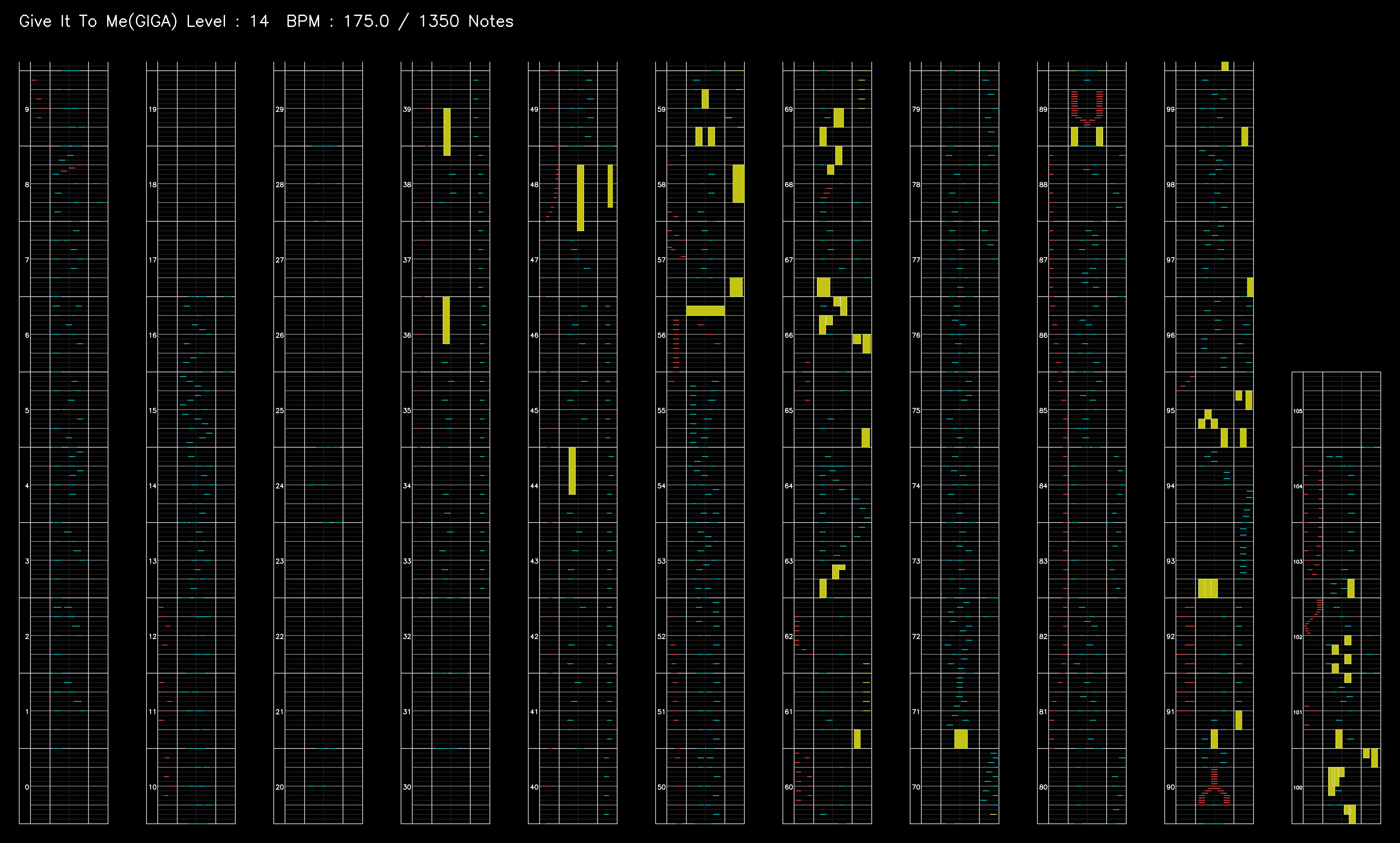Click the BPM : 175.0 value
Screen dimensions: 1400x843
pos(338,22)
